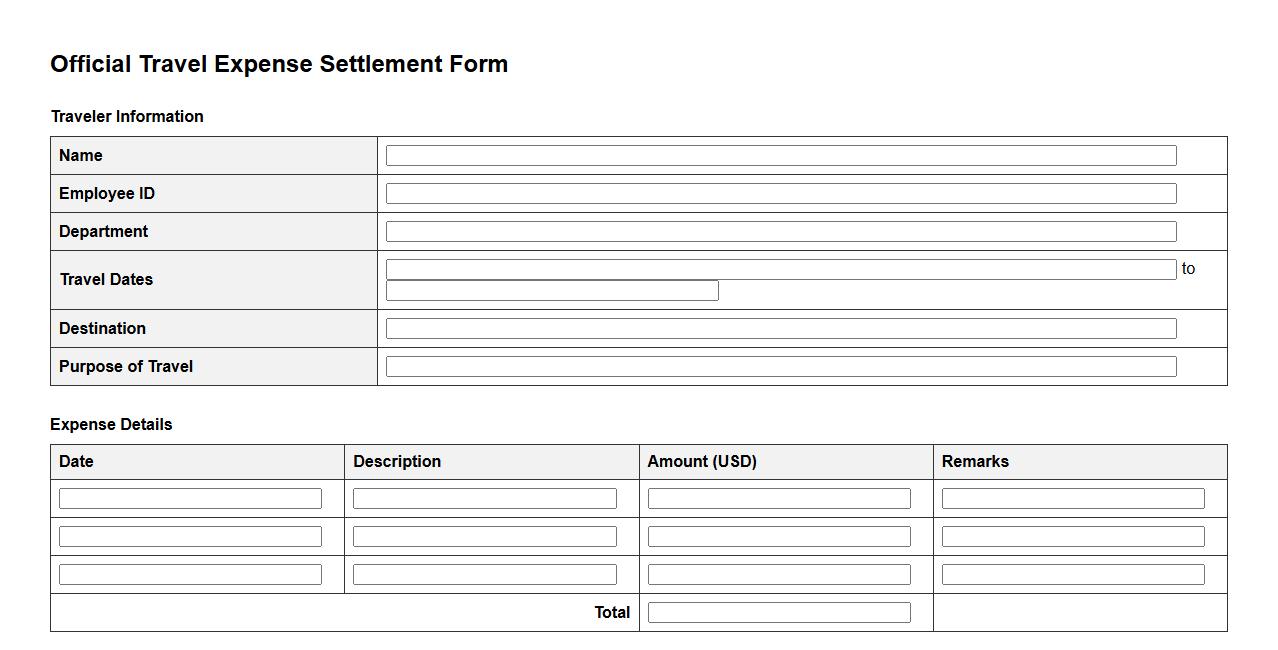
Task: Focus the second row Remarks field
Action: click(1073, 537)
